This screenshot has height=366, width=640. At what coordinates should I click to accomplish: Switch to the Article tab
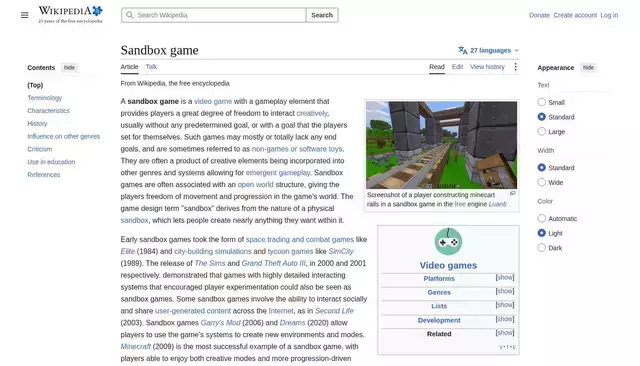(129, 67)
